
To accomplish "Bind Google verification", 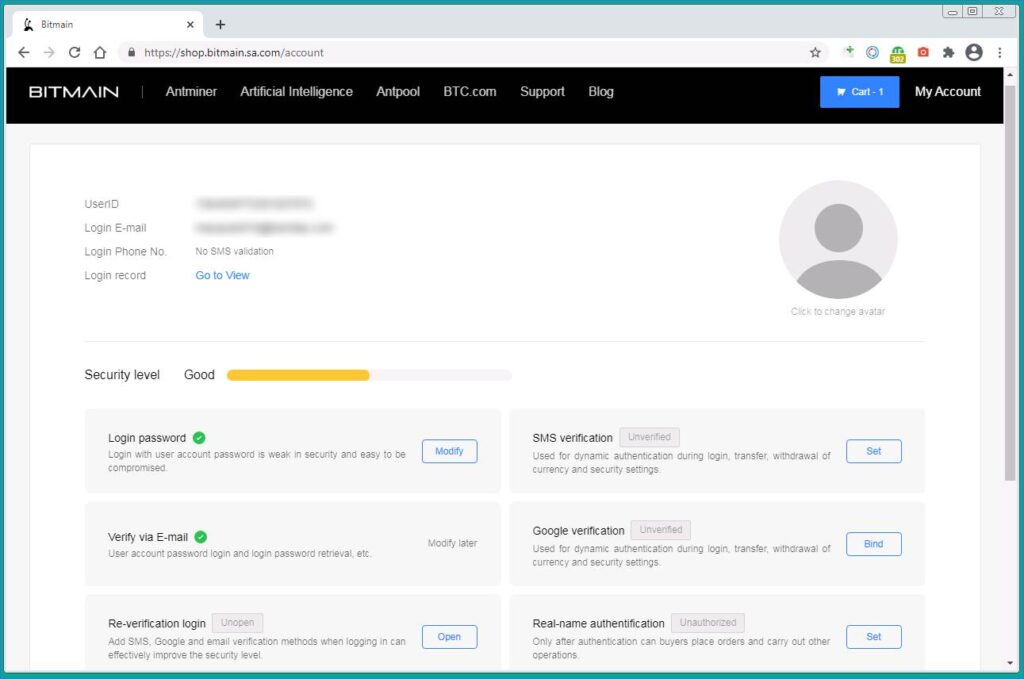I will click(874, 544).
